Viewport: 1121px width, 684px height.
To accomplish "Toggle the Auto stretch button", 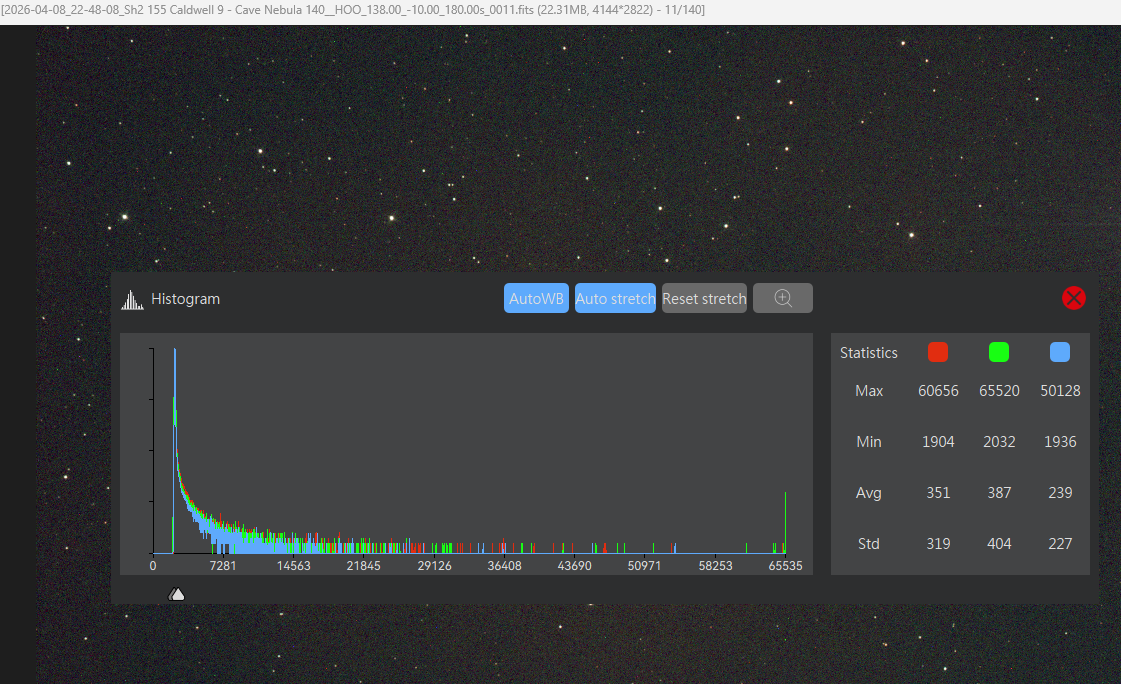I will [616, 299].
